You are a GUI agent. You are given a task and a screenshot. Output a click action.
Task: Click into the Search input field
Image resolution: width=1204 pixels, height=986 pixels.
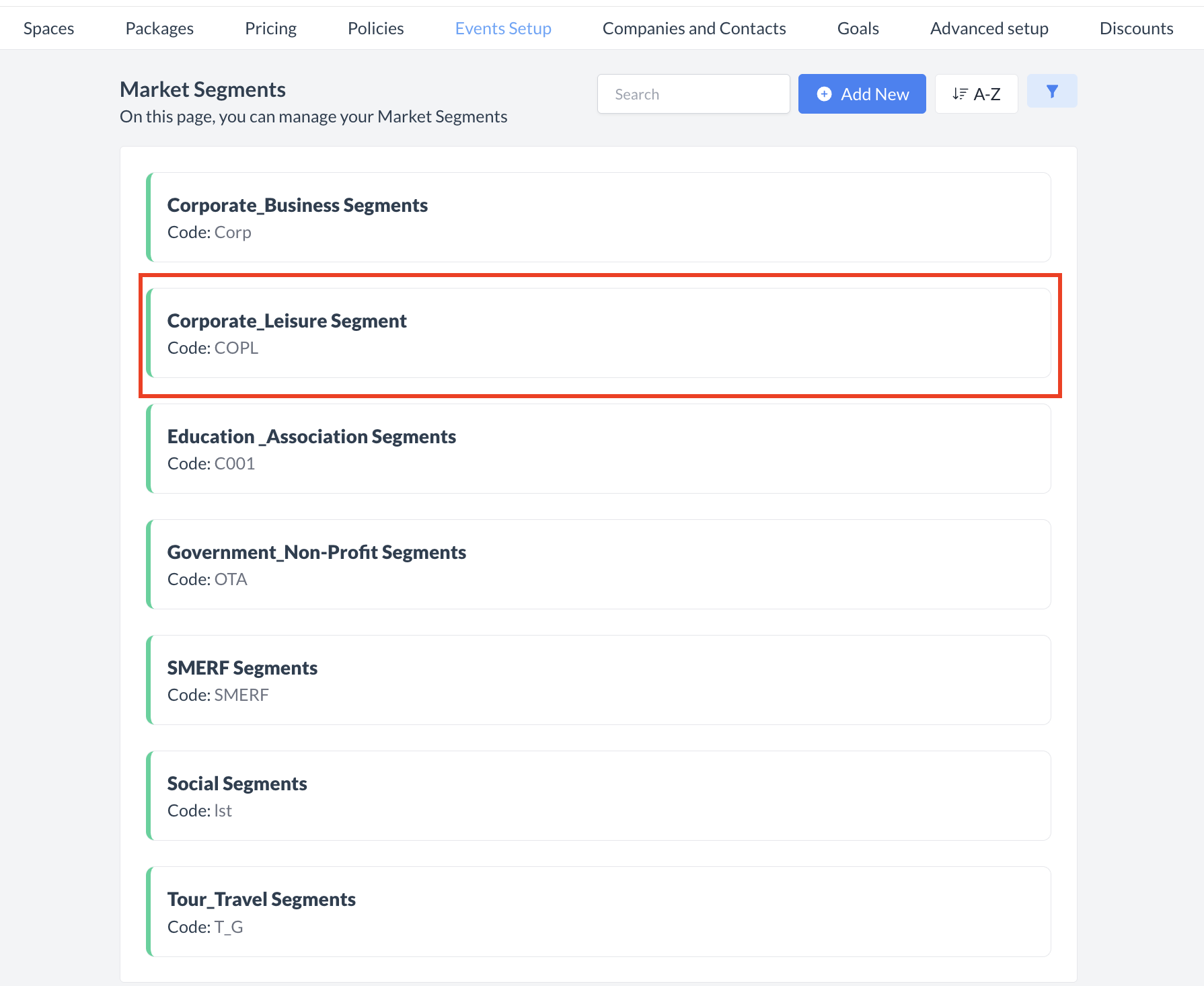click(693, 94)
